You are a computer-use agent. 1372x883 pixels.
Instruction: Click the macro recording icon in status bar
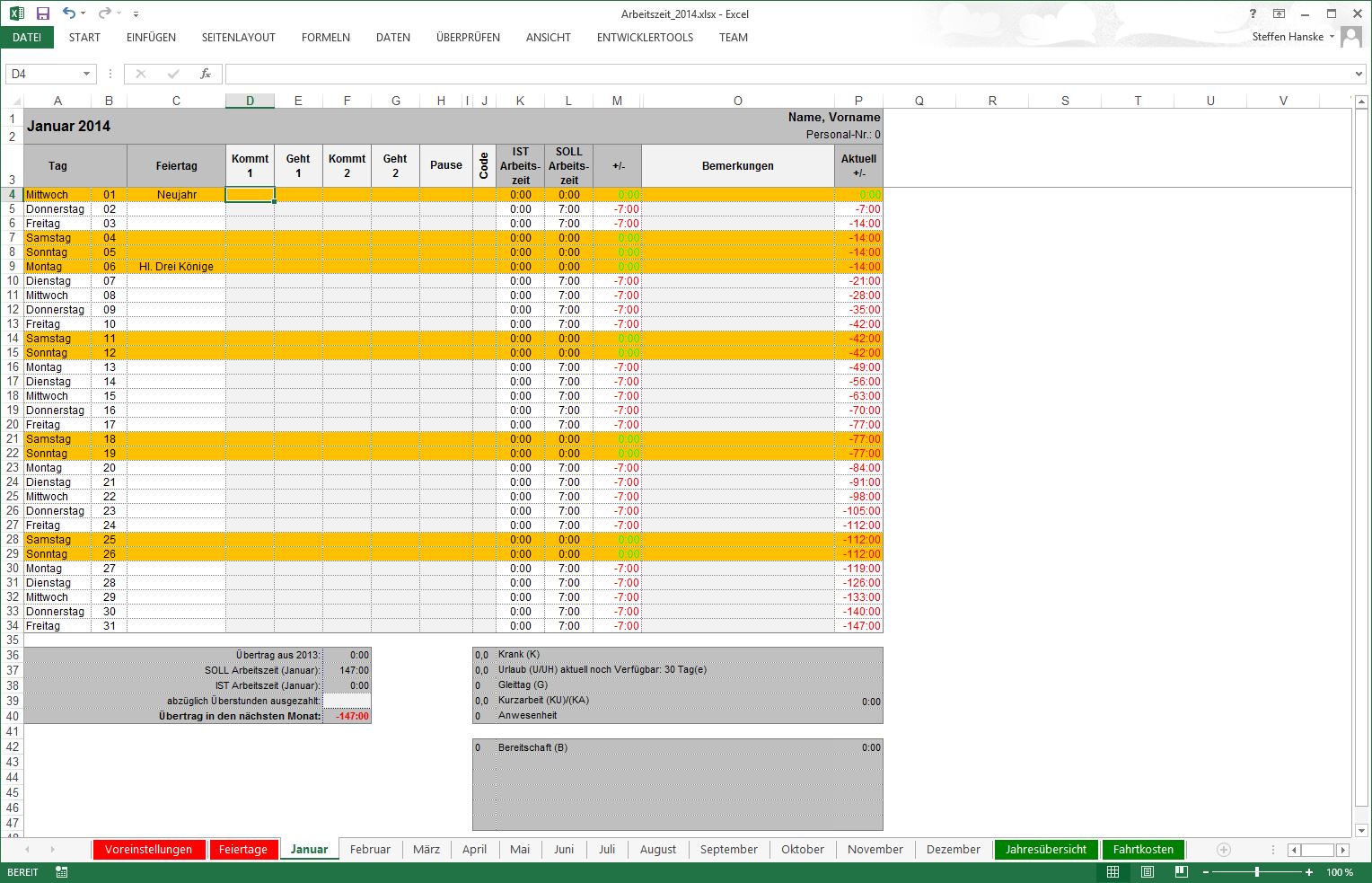click(x=60, y=871)
